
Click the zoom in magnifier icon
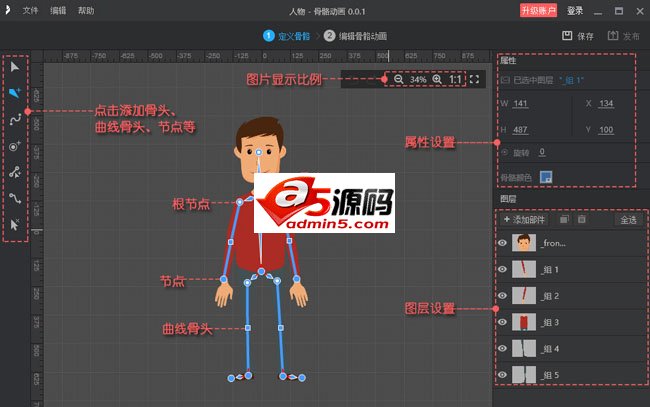(x=436, y=79)
